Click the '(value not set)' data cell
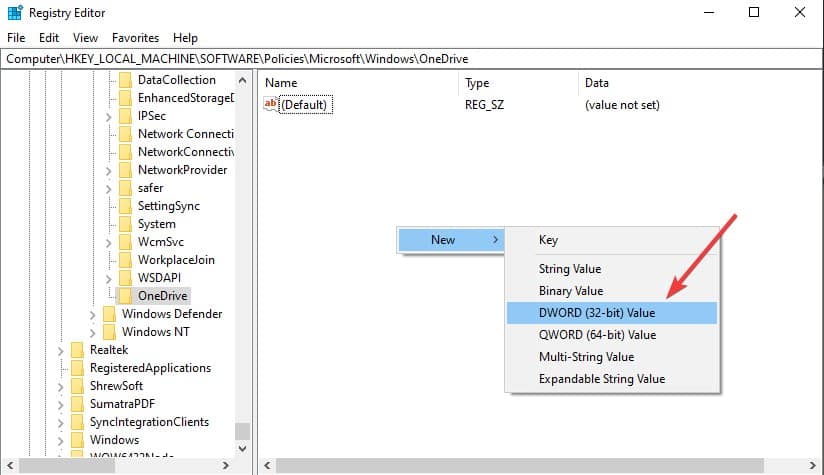 (622, 105)
